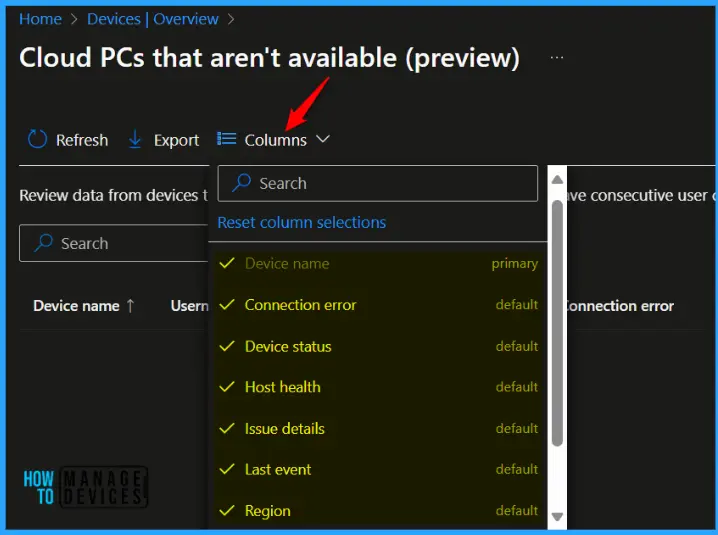This screenshot has width=718, height=535.
Task: Click the scrollbar up arrow in columns list
Action: point(557,179)
